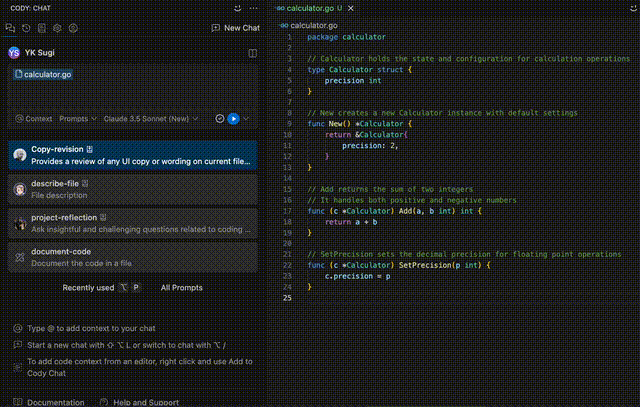
Task: Open the Cody settings gear icon
Action: (57, 28)
